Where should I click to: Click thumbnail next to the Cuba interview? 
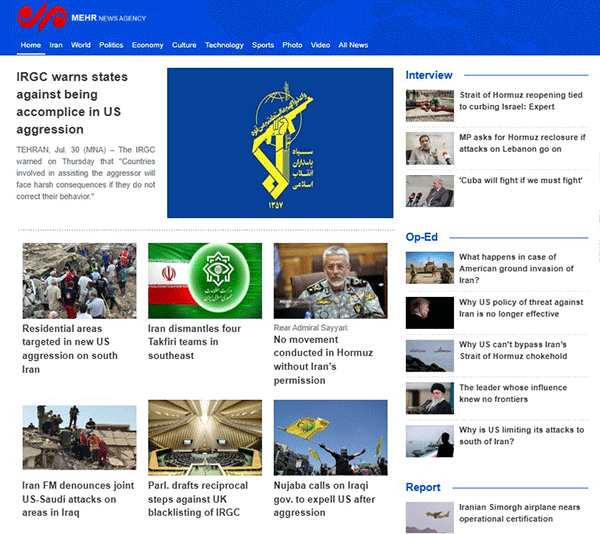point(430,191)
